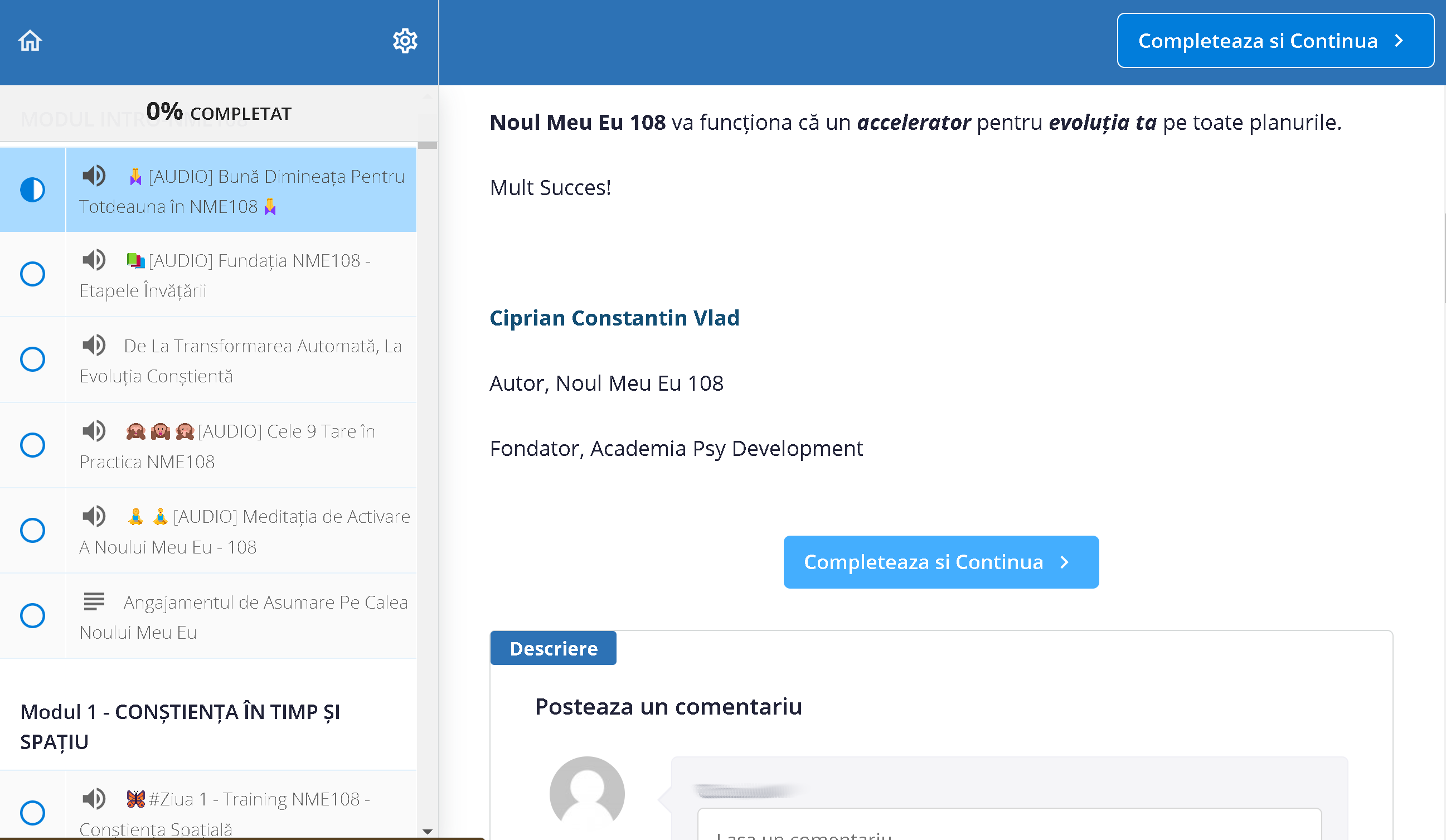Click speaker icon for Meditația de Activare lesson
Image resolution: width=1446 pixels, height=840 pixels.
pyautogui.click(x=94, y=516)
